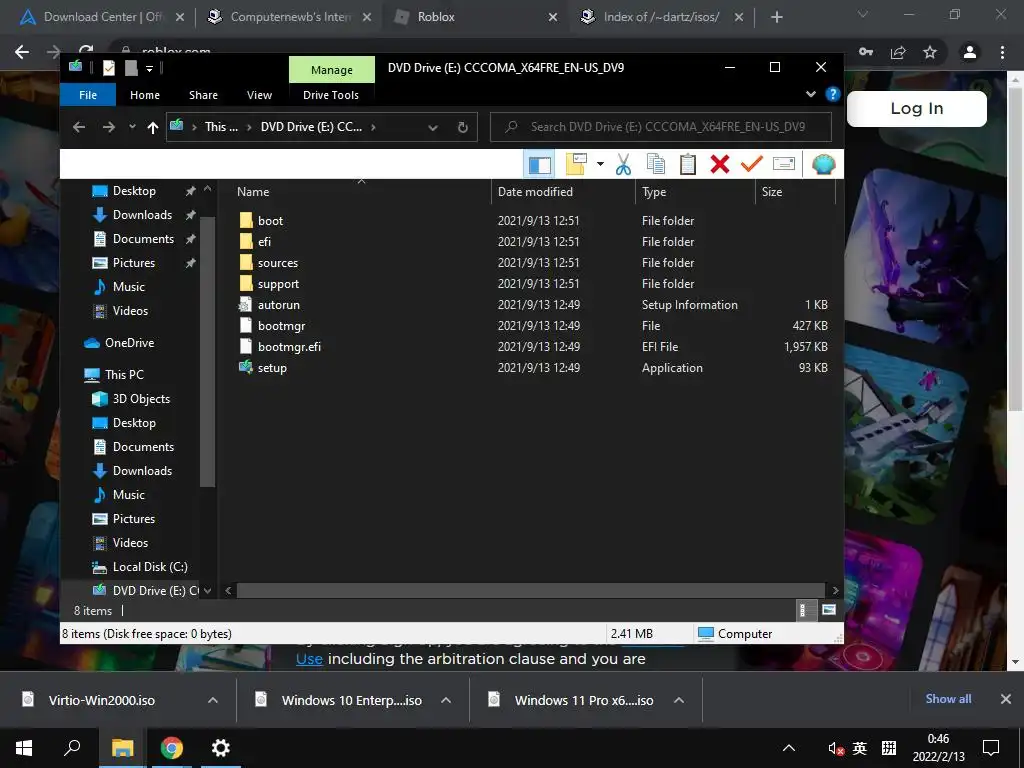
Task: Expand the breadcrumb chevron after DVD Drive (E:)
Action: coord(373,127)
